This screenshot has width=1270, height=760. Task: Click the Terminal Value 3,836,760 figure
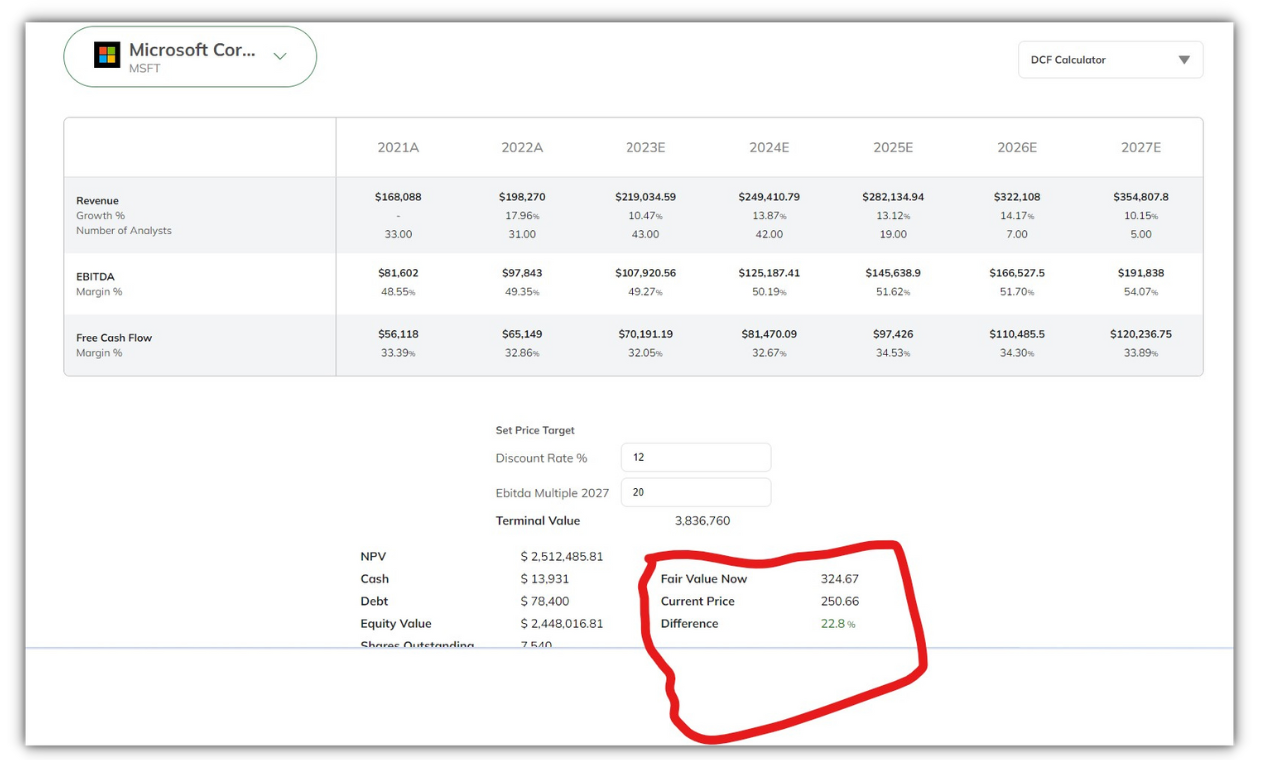(x=702, y=521)
